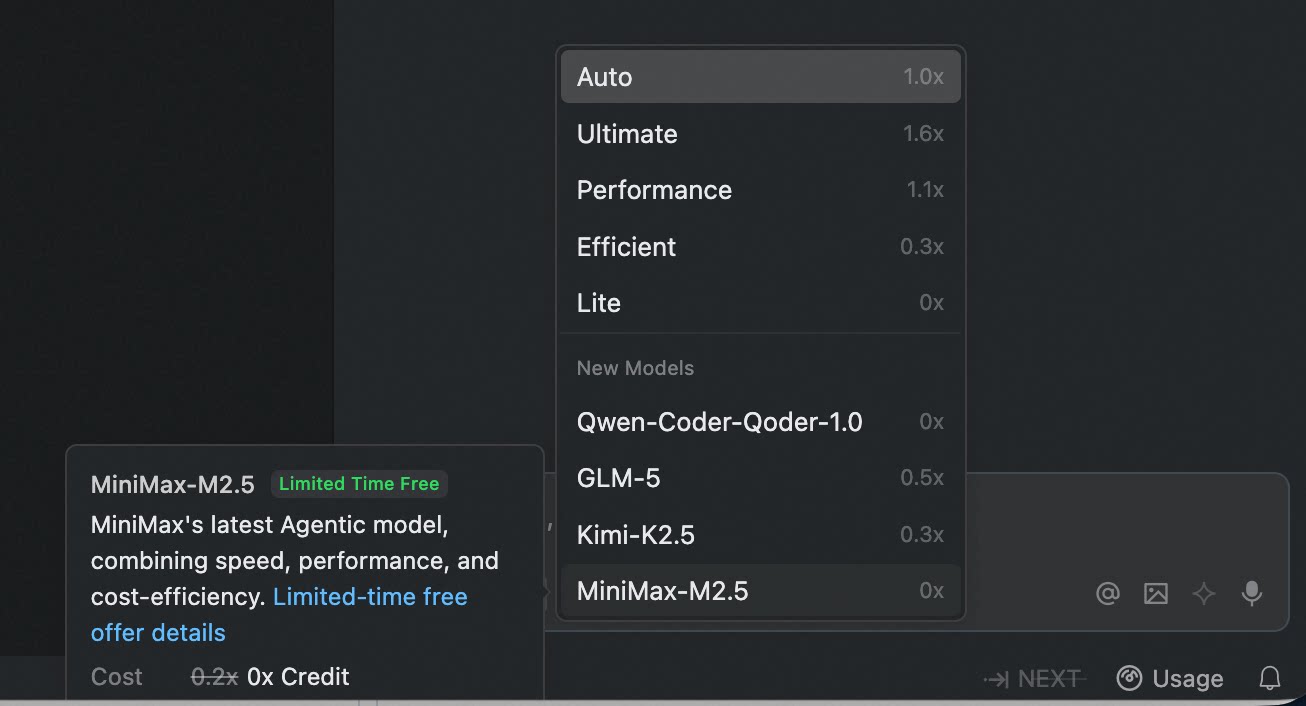Click the Usage gauge icon
1306x706 pixels.
1129,679
